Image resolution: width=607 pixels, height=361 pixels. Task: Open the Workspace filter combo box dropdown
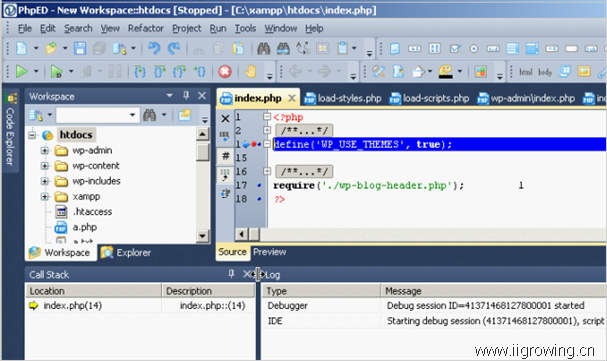(x=132, y=115)
